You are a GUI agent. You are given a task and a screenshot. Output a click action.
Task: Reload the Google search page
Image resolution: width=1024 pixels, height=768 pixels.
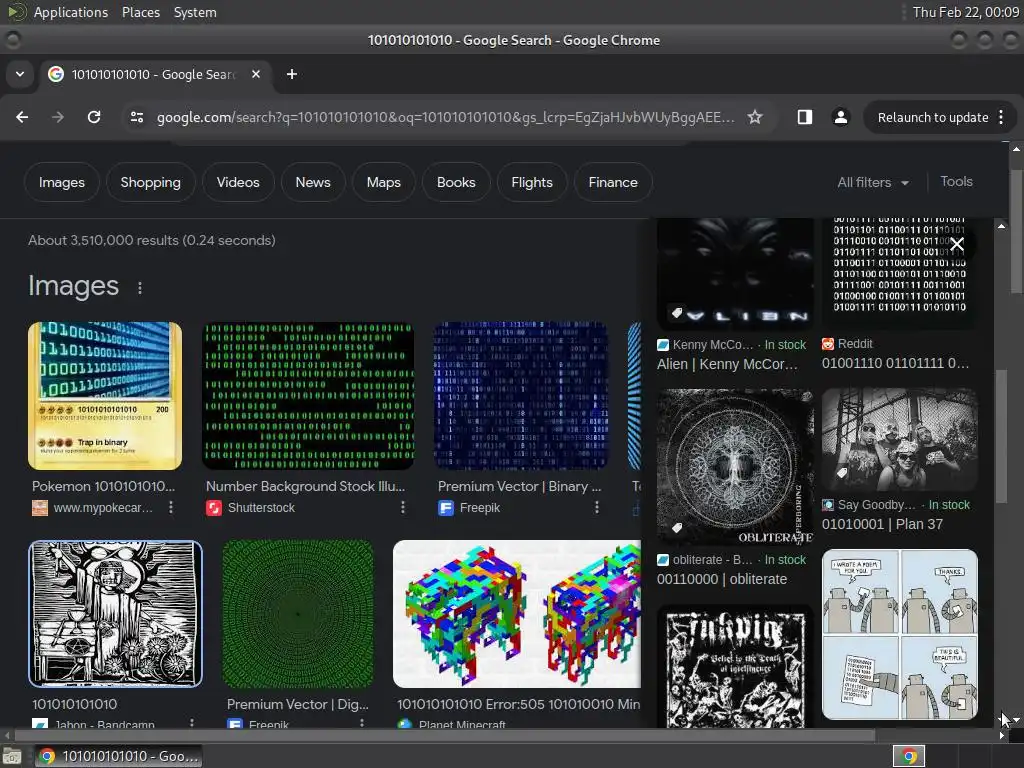click(94, 117)
